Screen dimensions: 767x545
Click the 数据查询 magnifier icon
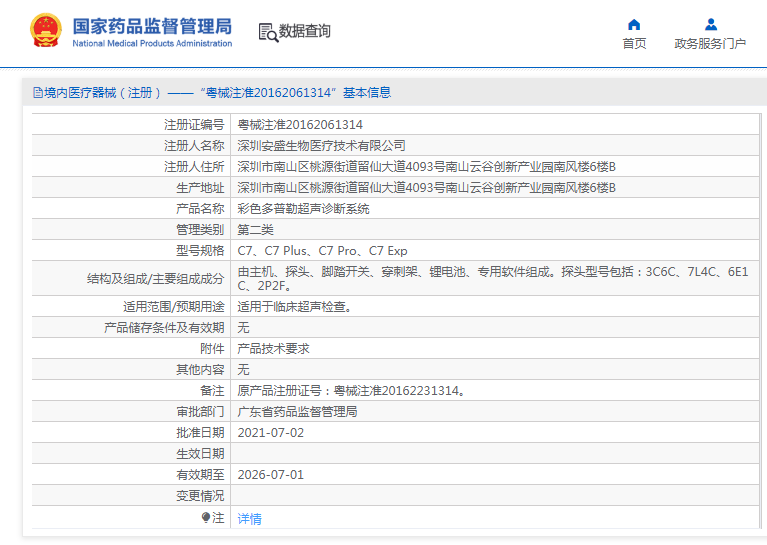click(x=268, y=32)
